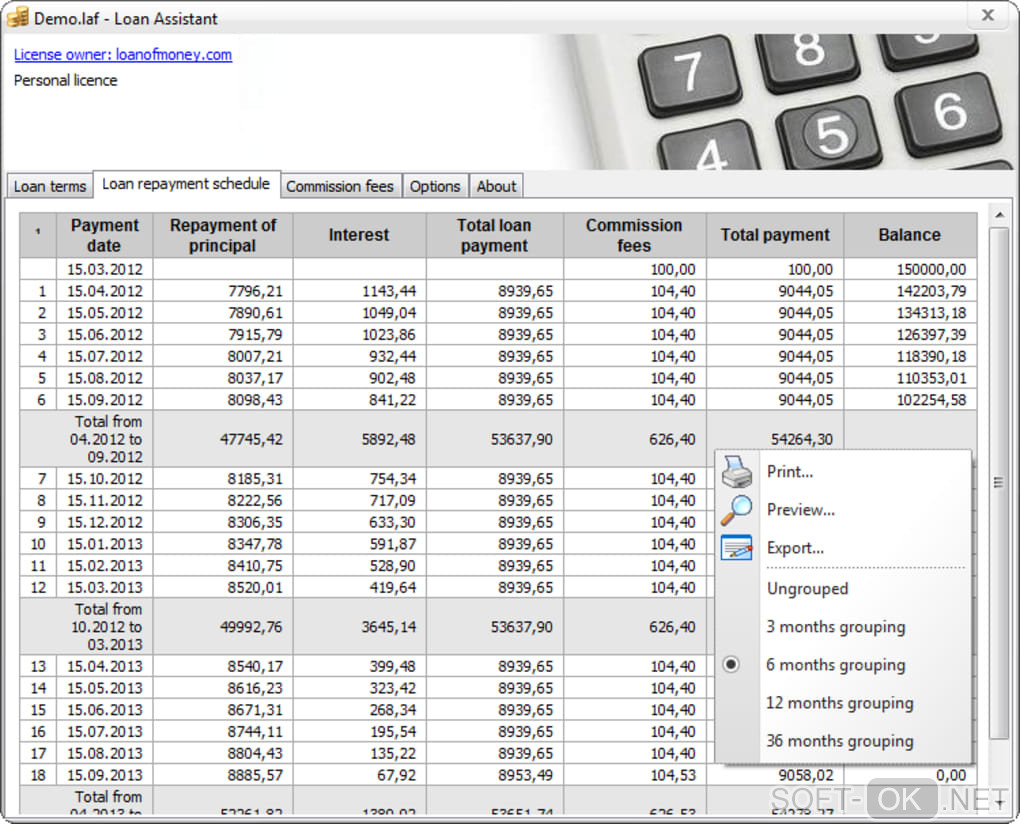The width and height of the screenshot is (1020, 824).
Task: Click the Commission fees column header
Action: [x=634, y=235]
